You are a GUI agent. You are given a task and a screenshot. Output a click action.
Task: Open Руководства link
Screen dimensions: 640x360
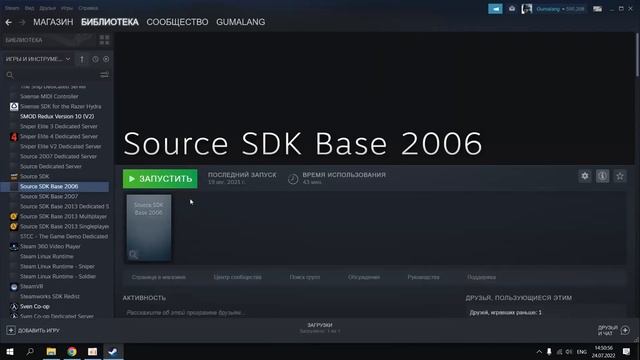423,277
